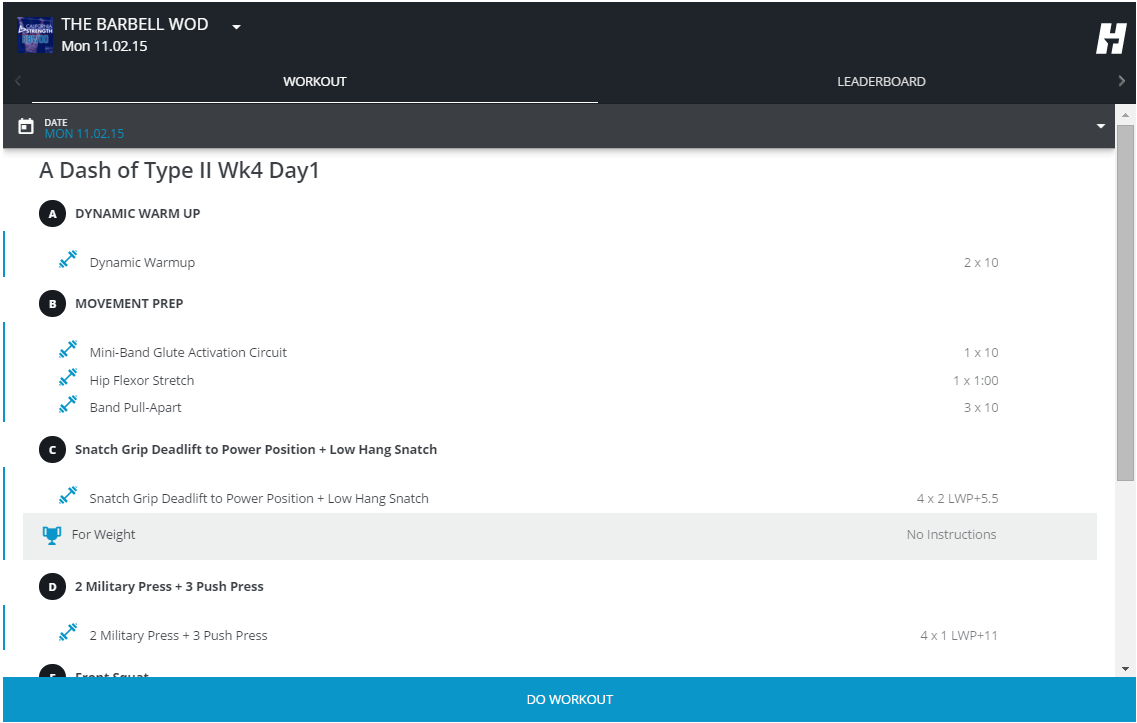Click the 3 x 10 prescription value
This screenshot has width=1137, height=723.
(x=980, y=408)
